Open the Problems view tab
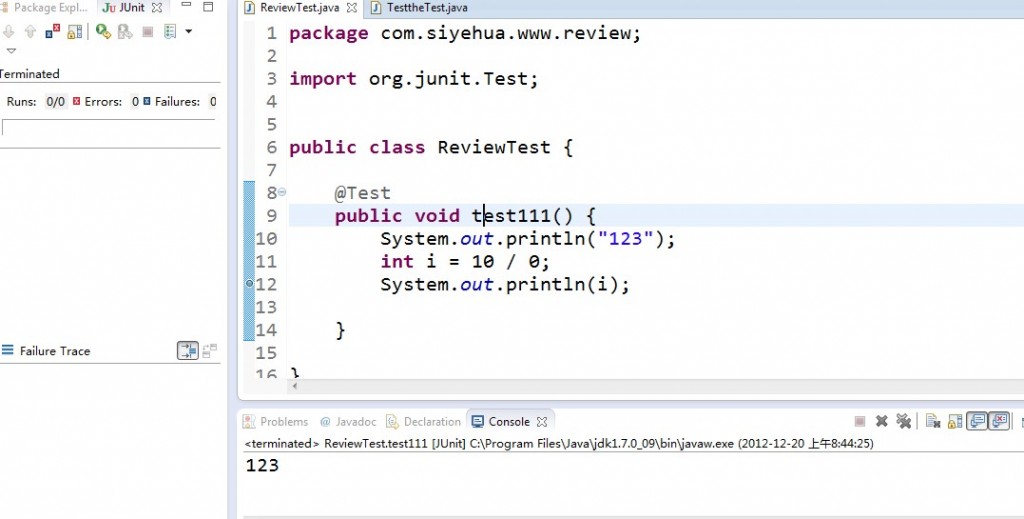 (x=276, y=422)
